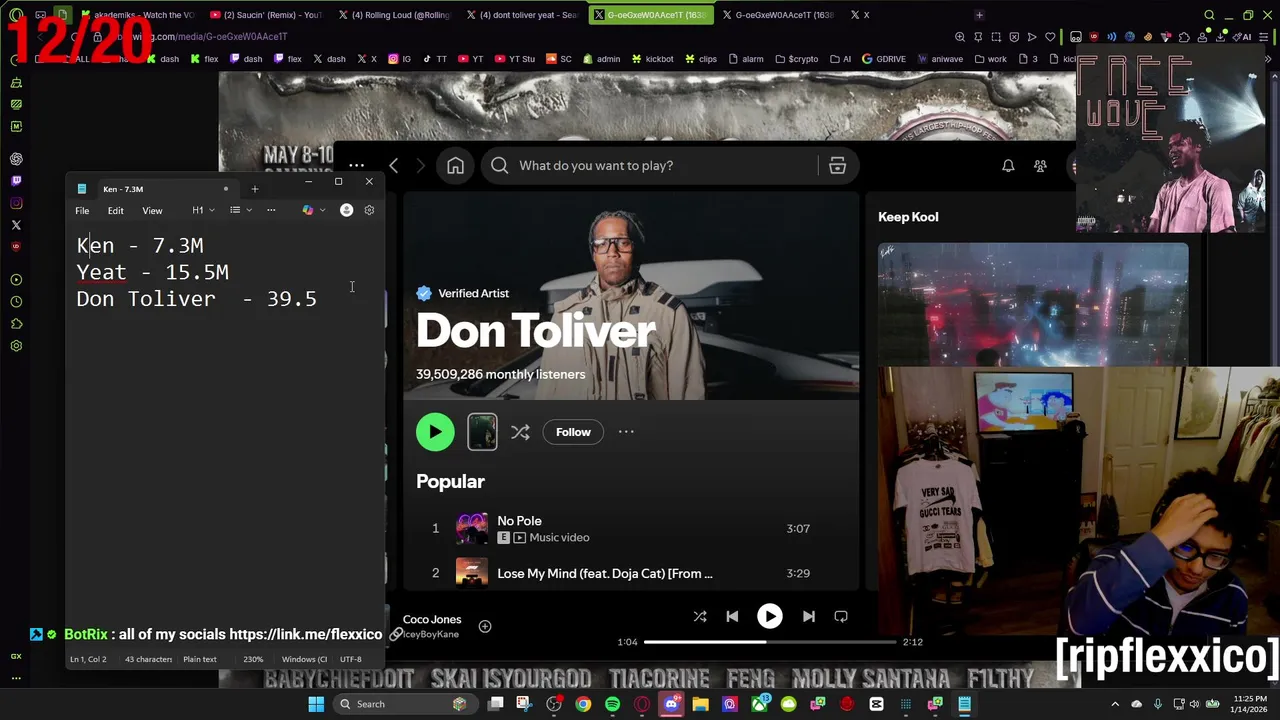Click the Windows taskbar search box
This screenshot has width=1280, height=720.
click(403, 704)
